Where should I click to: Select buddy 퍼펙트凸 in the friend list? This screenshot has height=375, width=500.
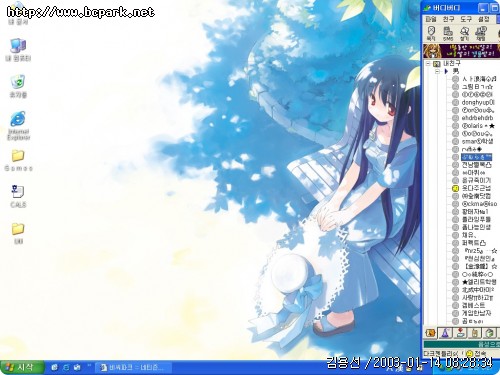(x=474, y=243)
